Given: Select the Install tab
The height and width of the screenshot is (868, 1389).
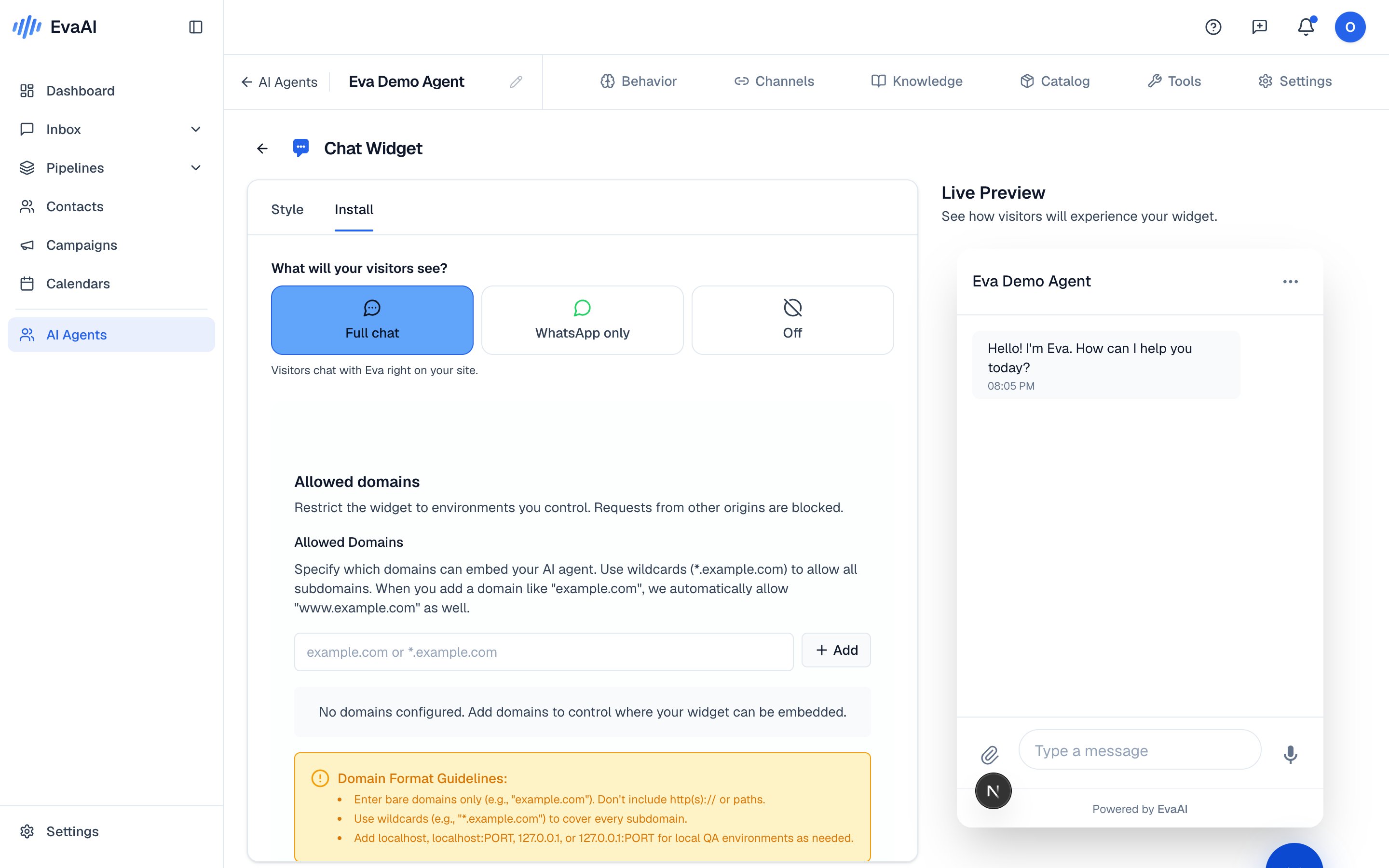Looking at the screenshot, I should point(354,210).
